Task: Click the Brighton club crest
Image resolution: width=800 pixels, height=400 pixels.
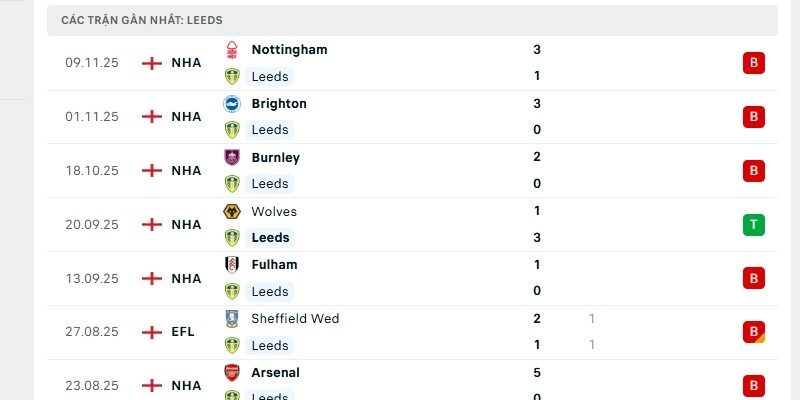Action: point(232,103)
